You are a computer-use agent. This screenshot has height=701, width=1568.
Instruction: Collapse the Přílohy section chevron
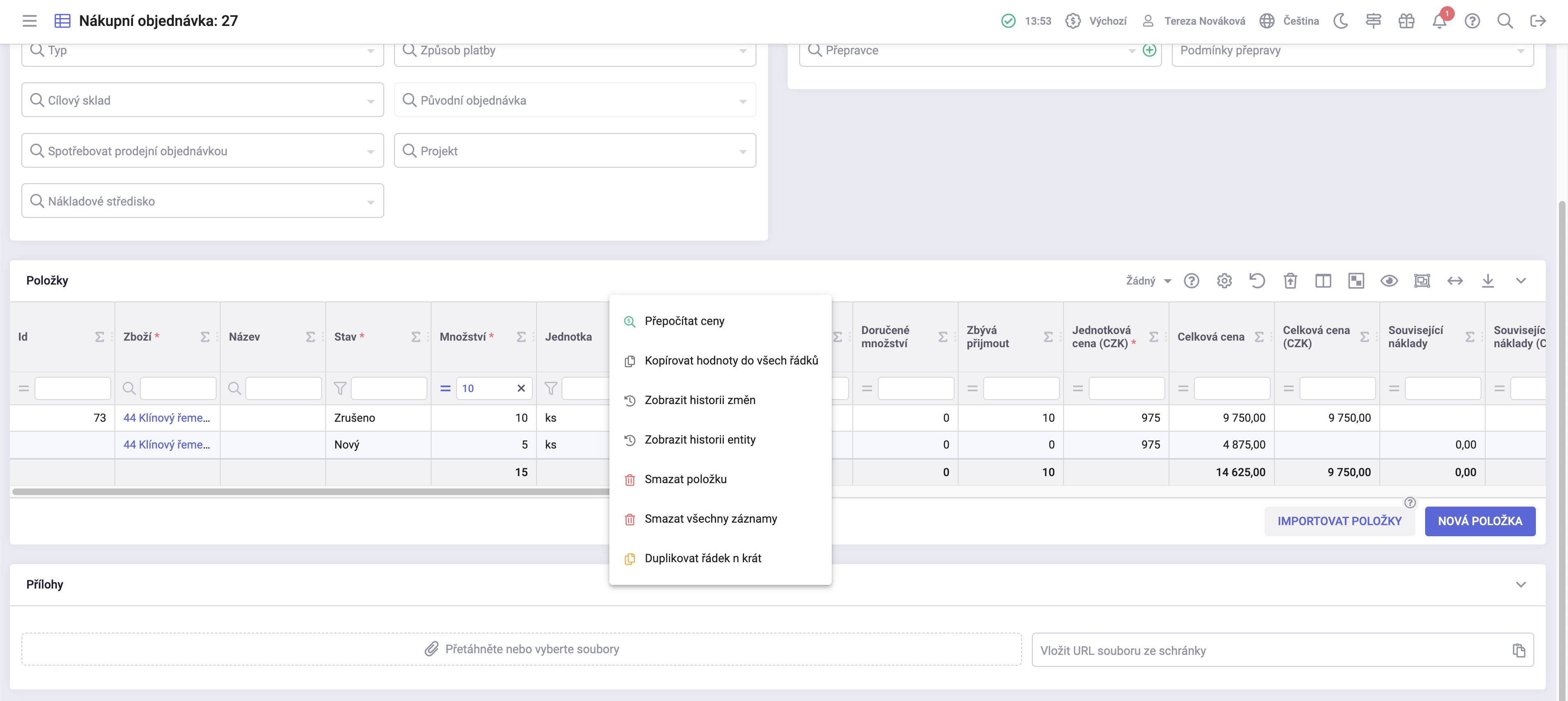click(1521, 585)
